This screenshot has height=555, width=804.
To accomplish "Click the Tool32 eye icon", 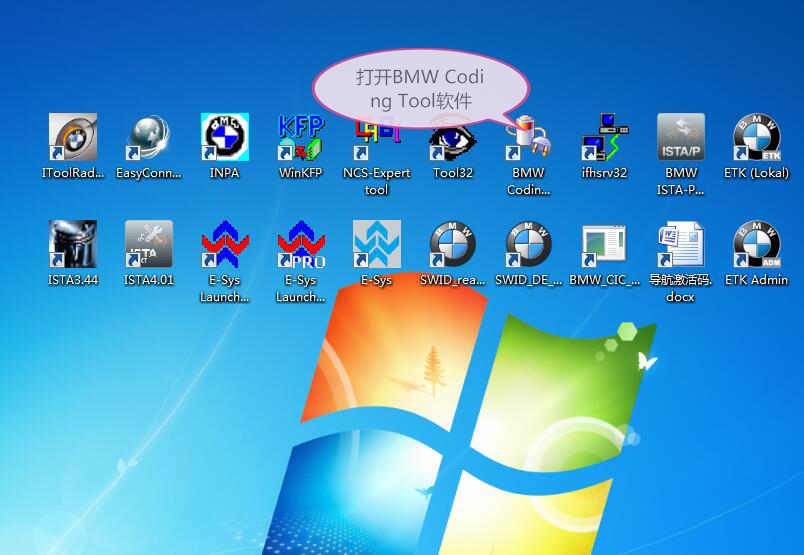I will pos(453,138).
